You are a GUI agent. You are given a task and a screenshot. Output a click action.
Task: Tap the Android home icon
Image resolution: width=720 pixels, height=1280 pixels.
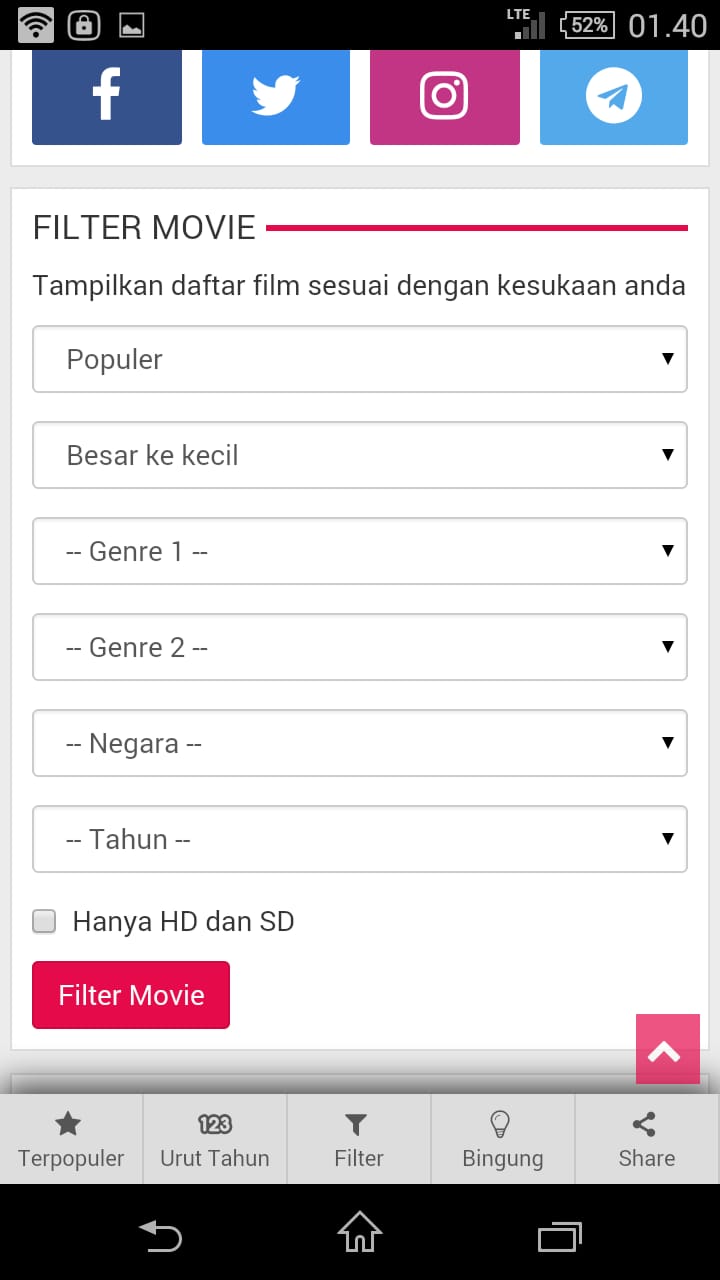[x=360, y=1232]
